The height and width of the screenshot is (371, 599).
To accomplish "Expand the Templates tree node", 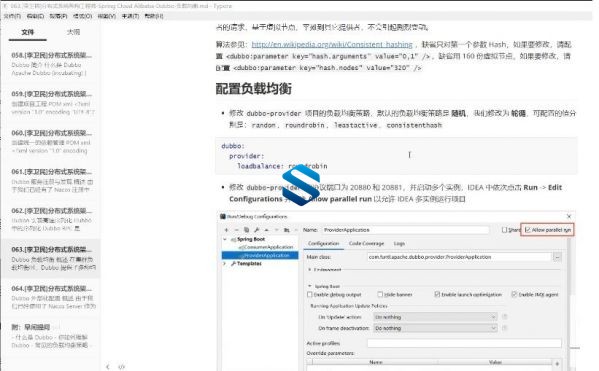I will tap(225, 264).
